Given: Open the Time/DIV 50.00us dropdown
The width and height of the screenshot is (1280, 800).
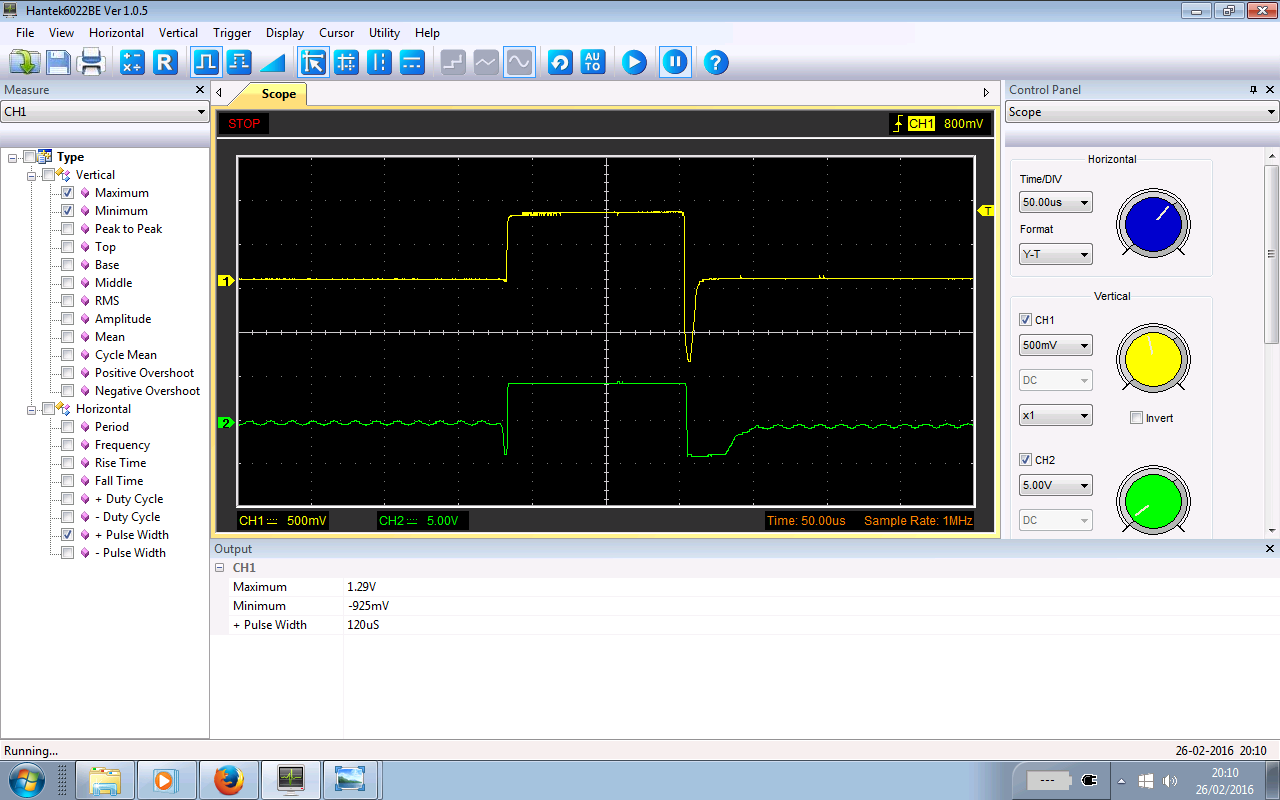Looking at the screenshot, I should click(x=1055, y=202).
